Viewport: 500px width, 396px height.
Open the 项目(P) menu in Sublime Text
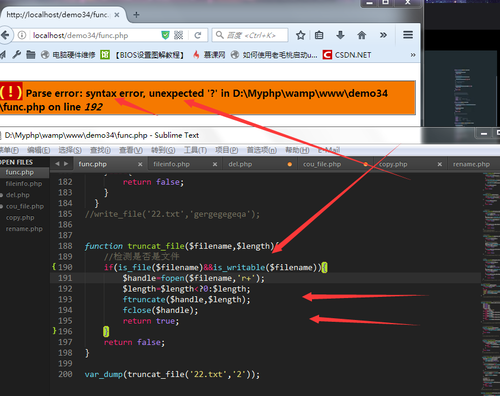(227, 150)
